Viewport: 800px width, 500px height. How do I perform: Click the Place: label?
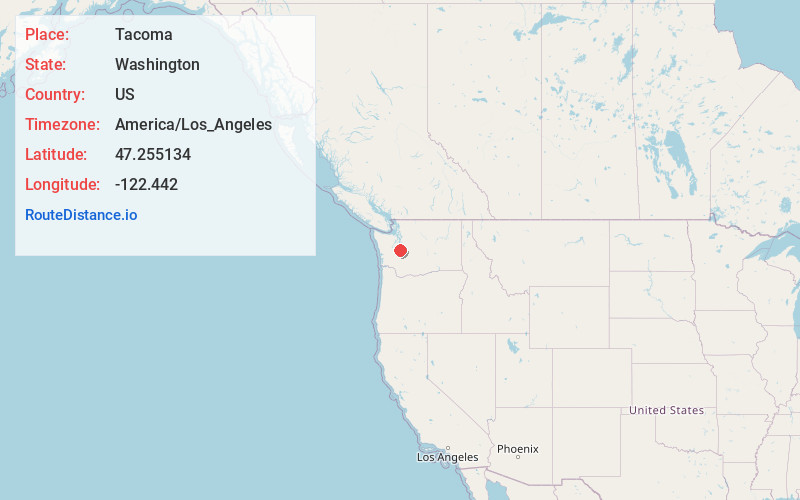click(47, 35)
